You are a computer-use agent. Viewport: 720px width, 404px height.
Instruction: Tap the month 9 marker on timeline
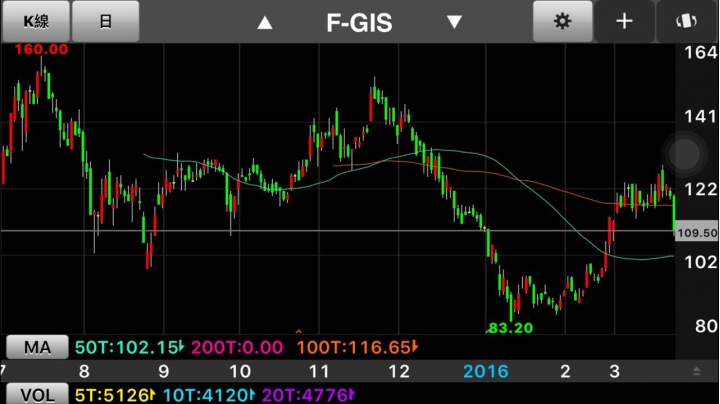pyautogui.click(x=164, y=371)
